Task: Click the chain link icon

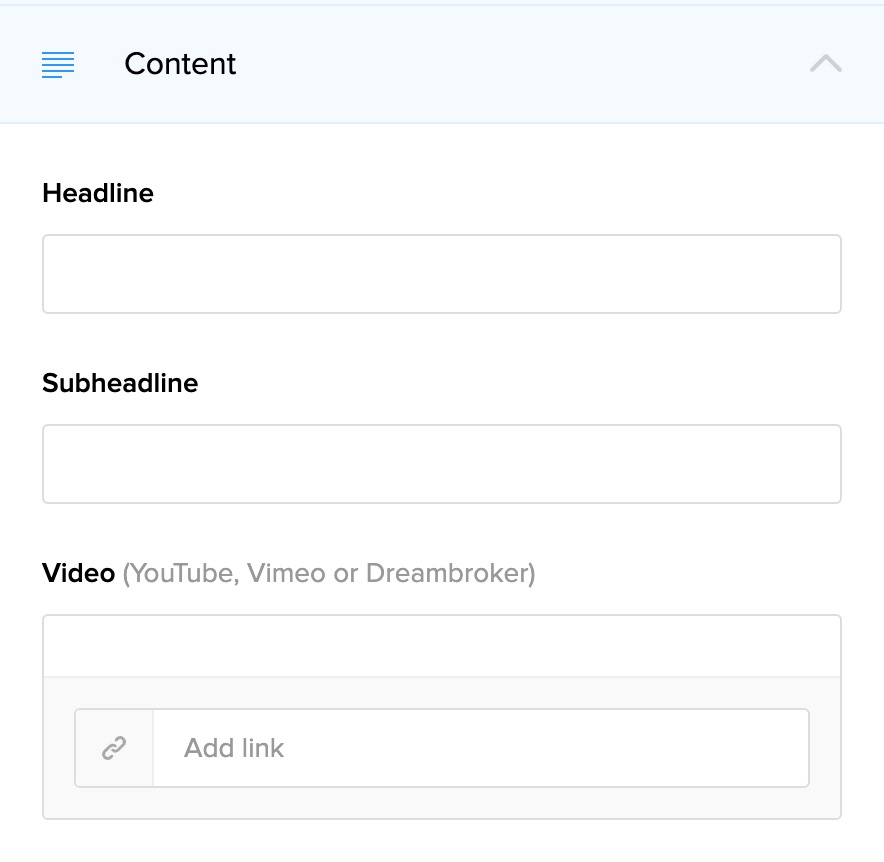Action: coord(114,748)
